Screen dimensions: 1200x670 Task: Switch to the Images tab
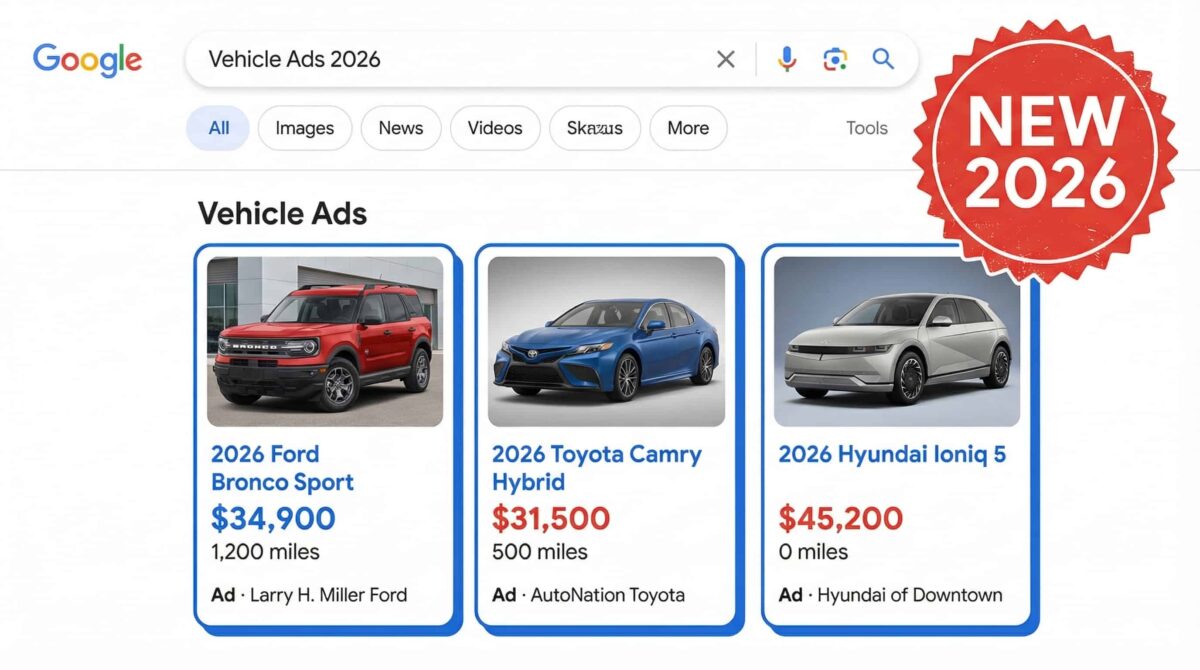pyautogui.click(x=305, y=128)
